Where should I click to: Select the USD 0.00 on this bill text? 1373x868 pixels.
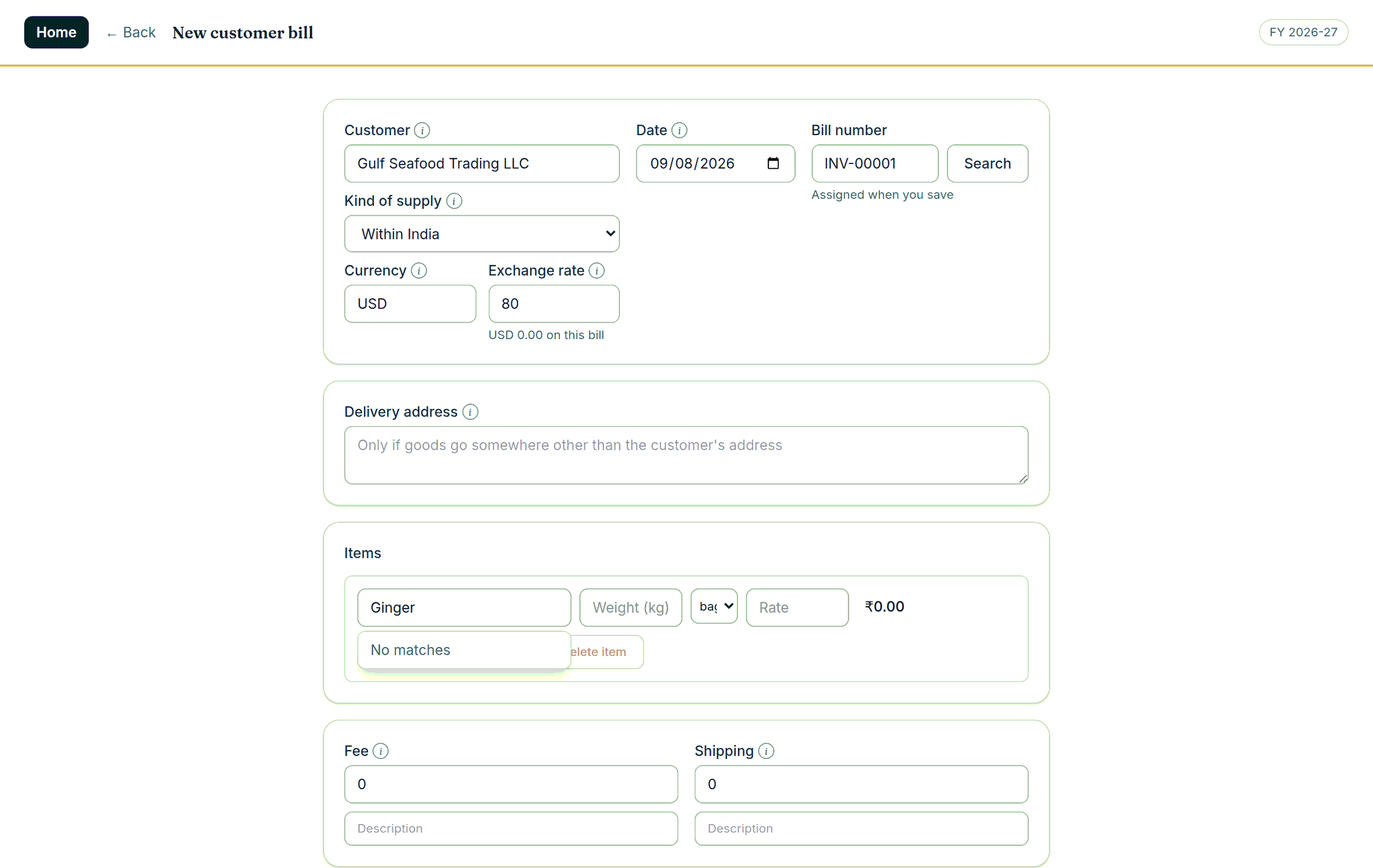pos(546,335)
